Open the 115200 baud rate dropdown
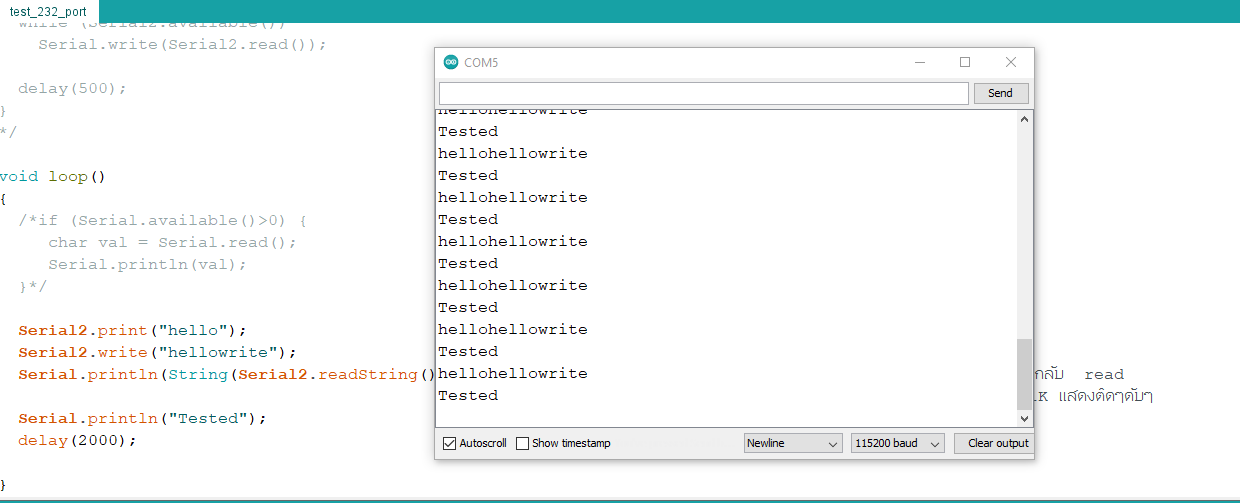Screen dimensions: 1240x503 pyautogui.click(x=897, y=443)
